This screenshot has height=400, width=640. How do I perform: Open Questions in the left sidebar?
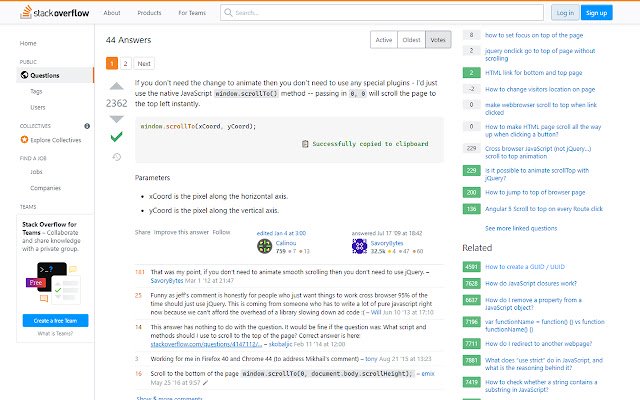pyautogui.click(x=55, y=75)
